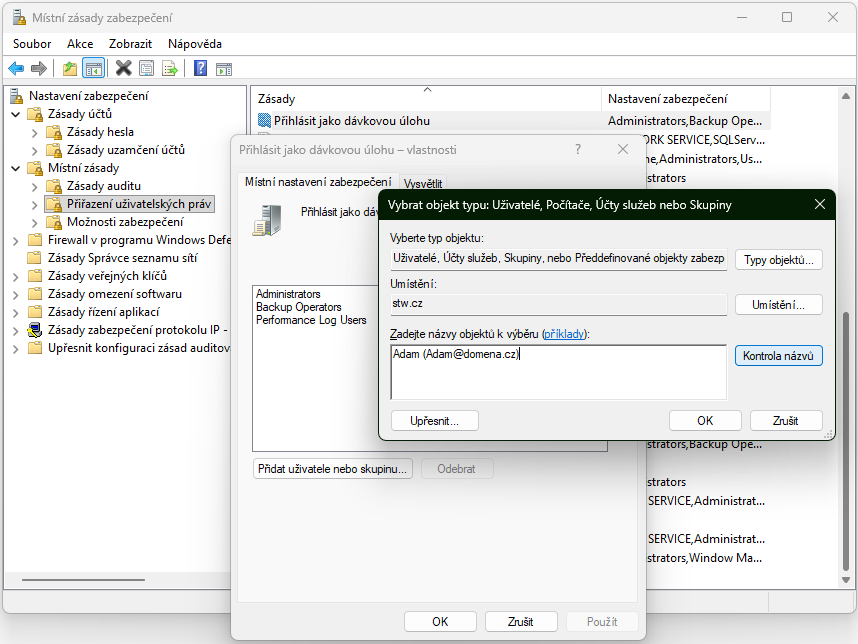Click the Show/Hide action pane icon
The image size is (858, 644).
(224, 68)
